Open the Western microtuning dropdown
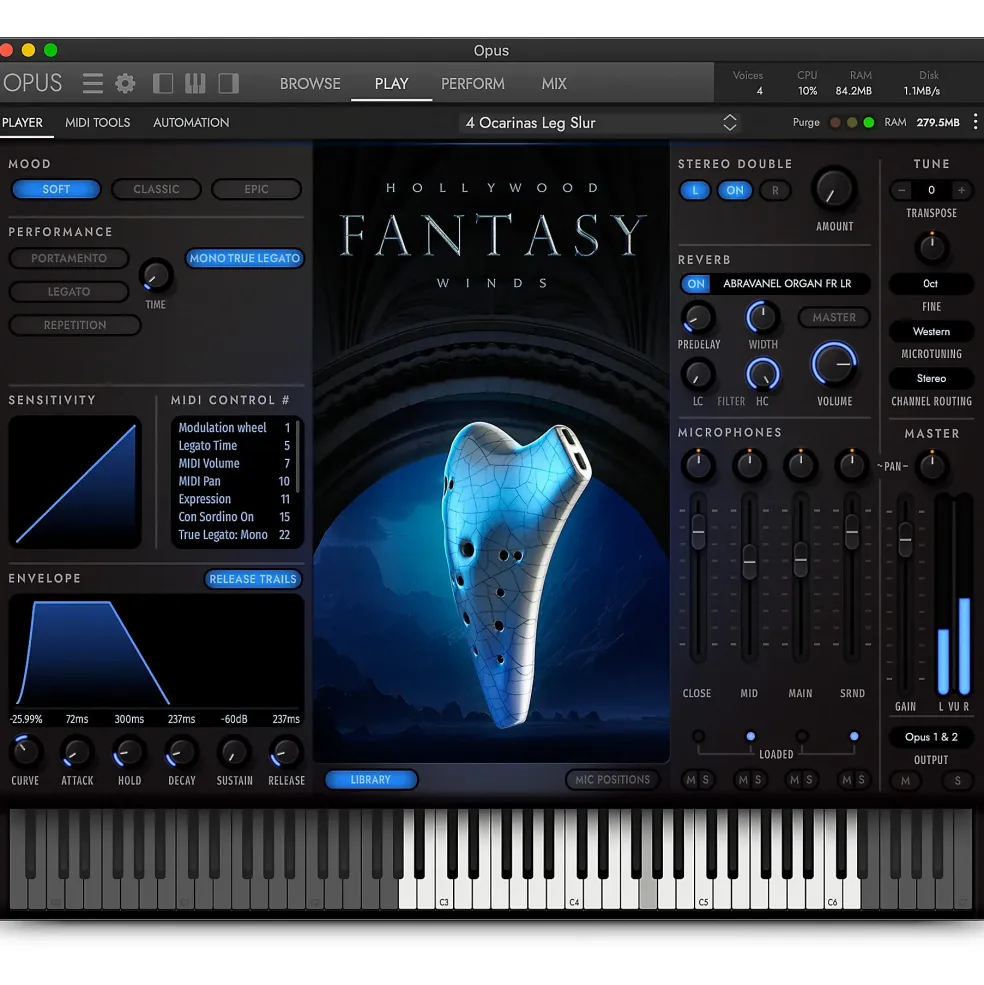Screen dimensions: 984x985 [931, 331]
